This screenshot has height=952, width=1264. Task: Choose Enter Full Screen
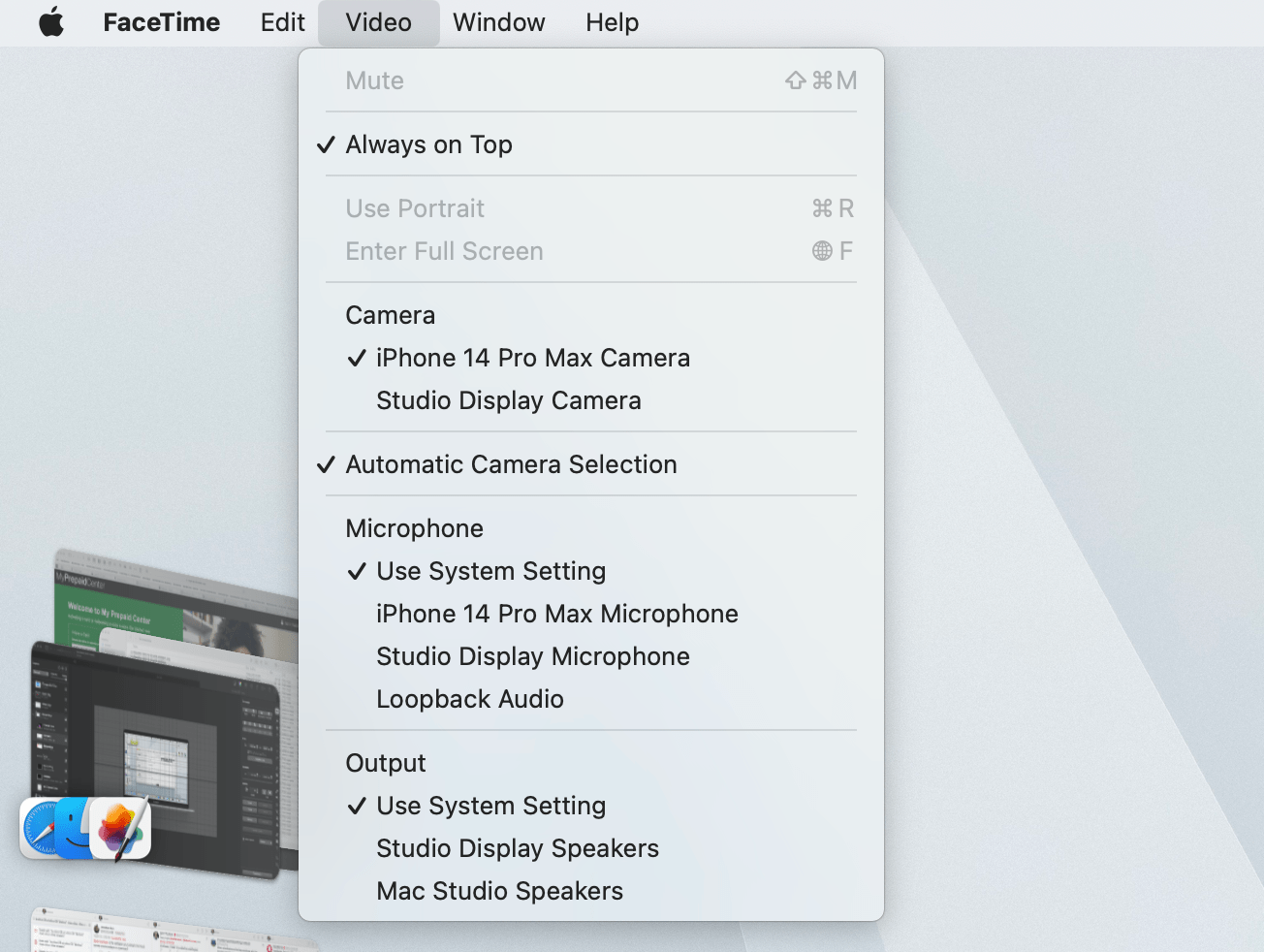tap(591, 251)
